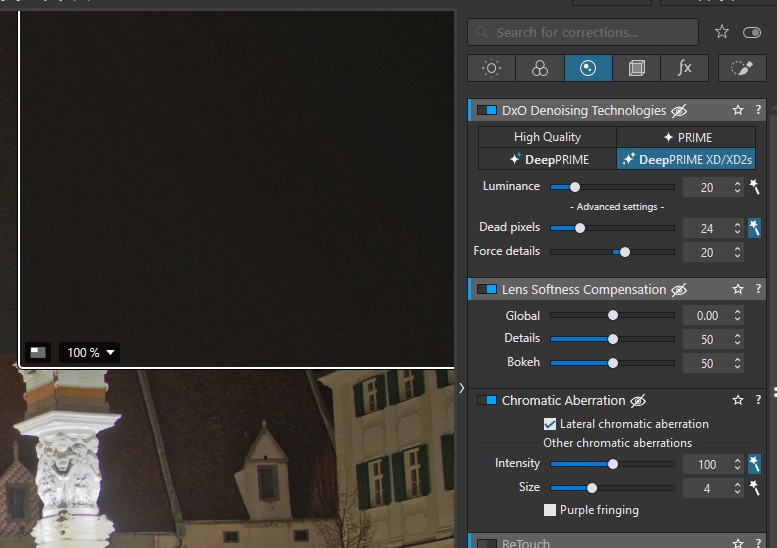
Task: Open the Light corrections tab
Action: pos(491,68)
